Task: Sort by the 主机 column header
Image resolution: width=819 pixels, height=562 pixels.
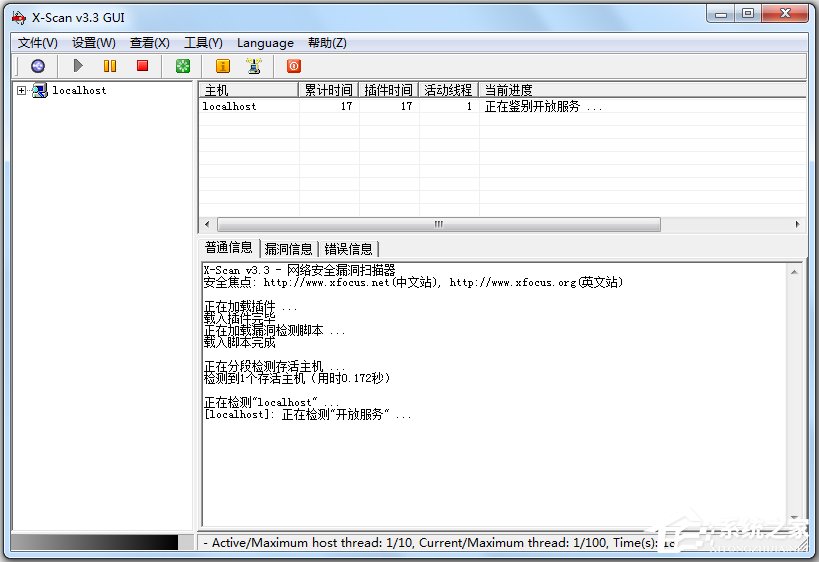Action: 249,90
